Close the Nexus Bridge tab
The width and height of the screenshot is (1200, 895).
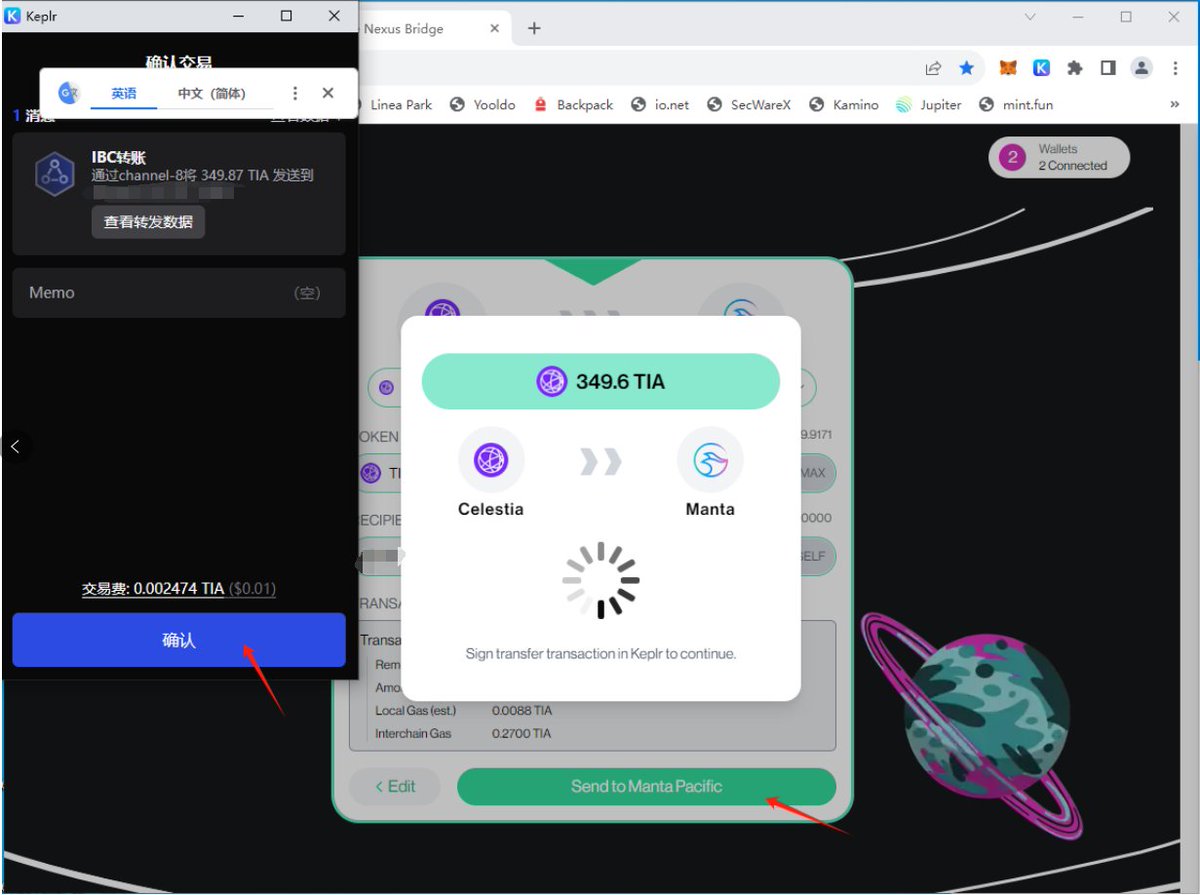pyautogui.click(x=494, y=28)
